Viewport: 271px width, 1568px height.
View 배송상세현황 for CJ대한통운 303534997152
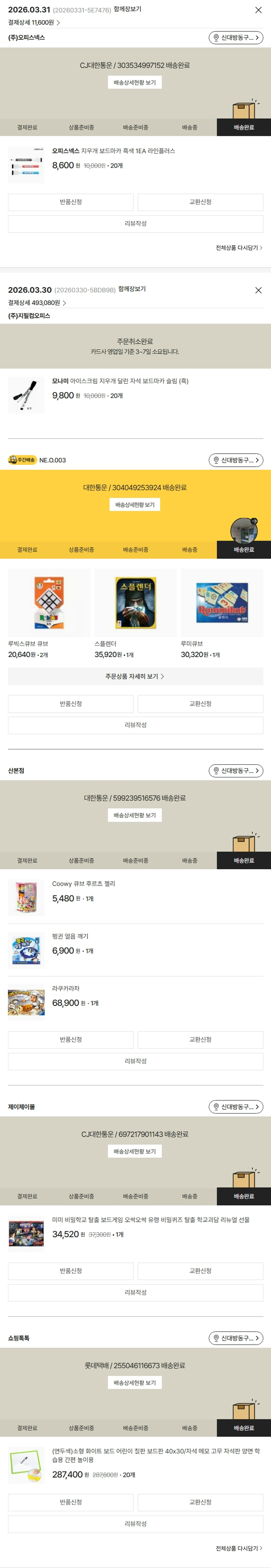click(135, 83)
